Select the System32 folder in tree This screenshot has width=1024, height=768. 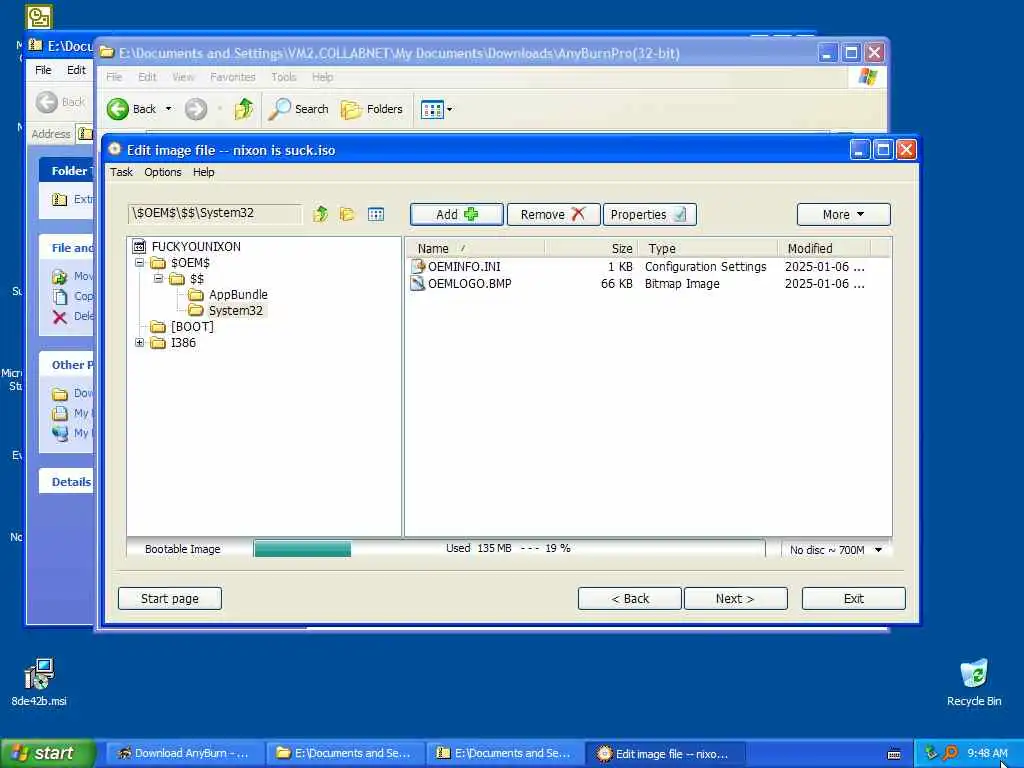click(x=235, y=311)
